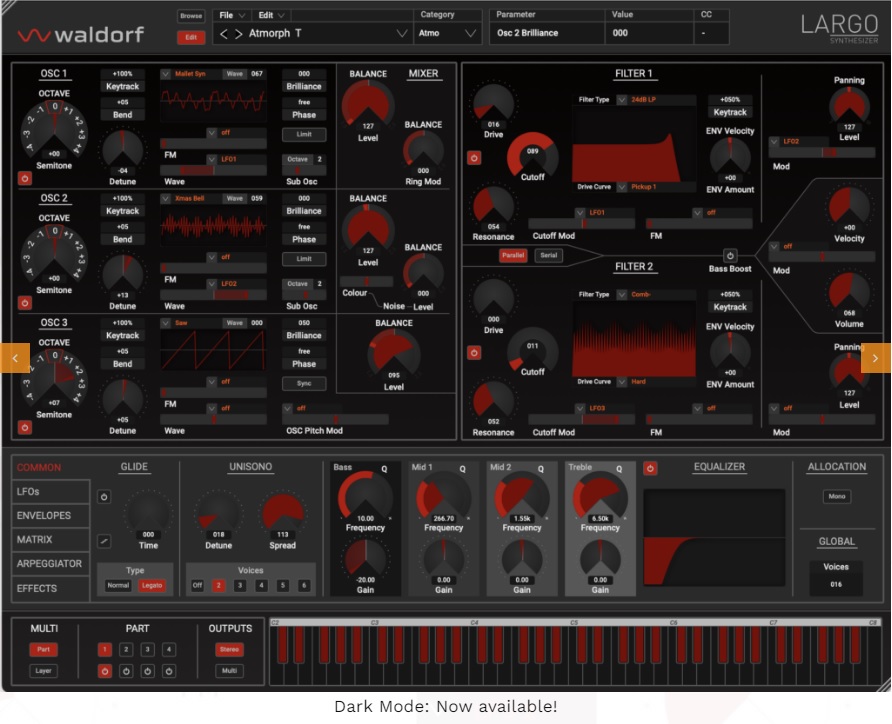Go to previous preset arrow
The height and width of the screenshot is (724, 892).
pyautogui.click(x=224, y=34)
